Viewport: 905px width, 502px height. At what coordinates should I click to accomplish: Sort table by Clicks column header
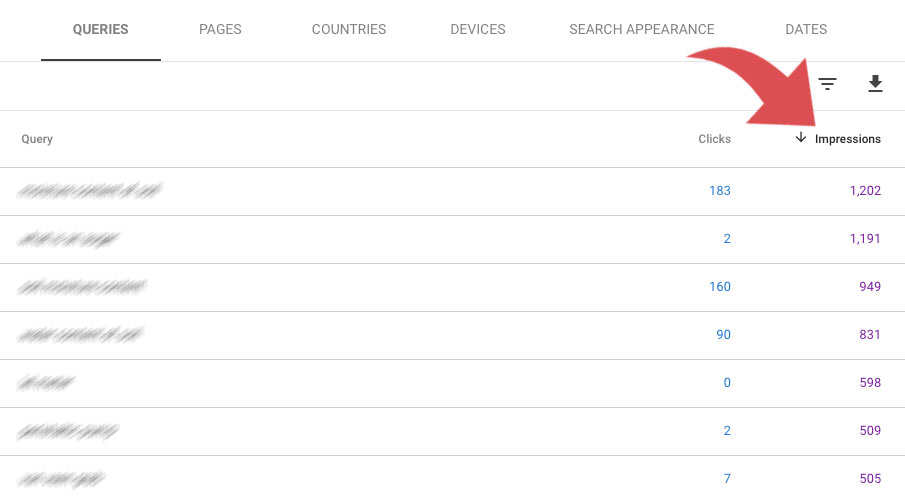(714, 139)
